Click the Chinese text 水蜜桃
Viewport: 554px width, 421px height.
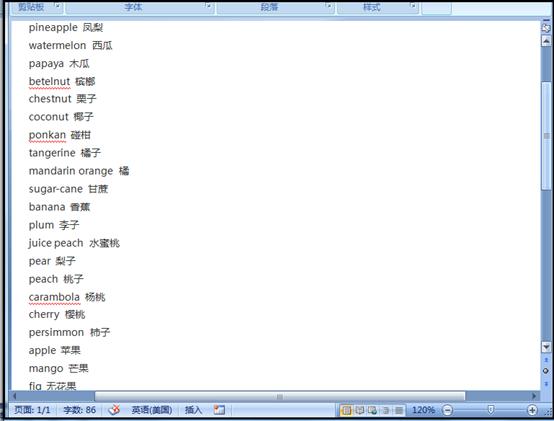coord(105,243)
